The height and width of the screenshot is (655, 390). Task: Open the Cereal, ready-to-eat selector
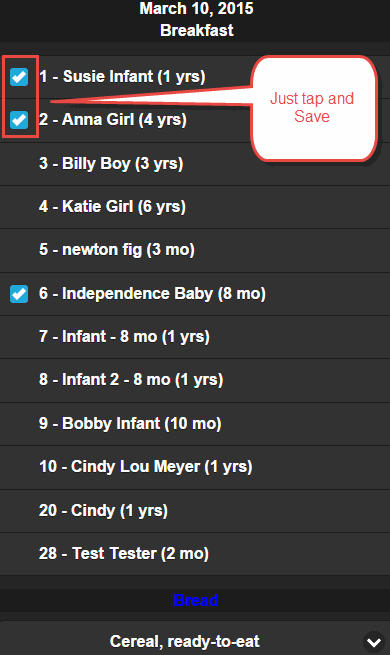(x=195, y=640)
